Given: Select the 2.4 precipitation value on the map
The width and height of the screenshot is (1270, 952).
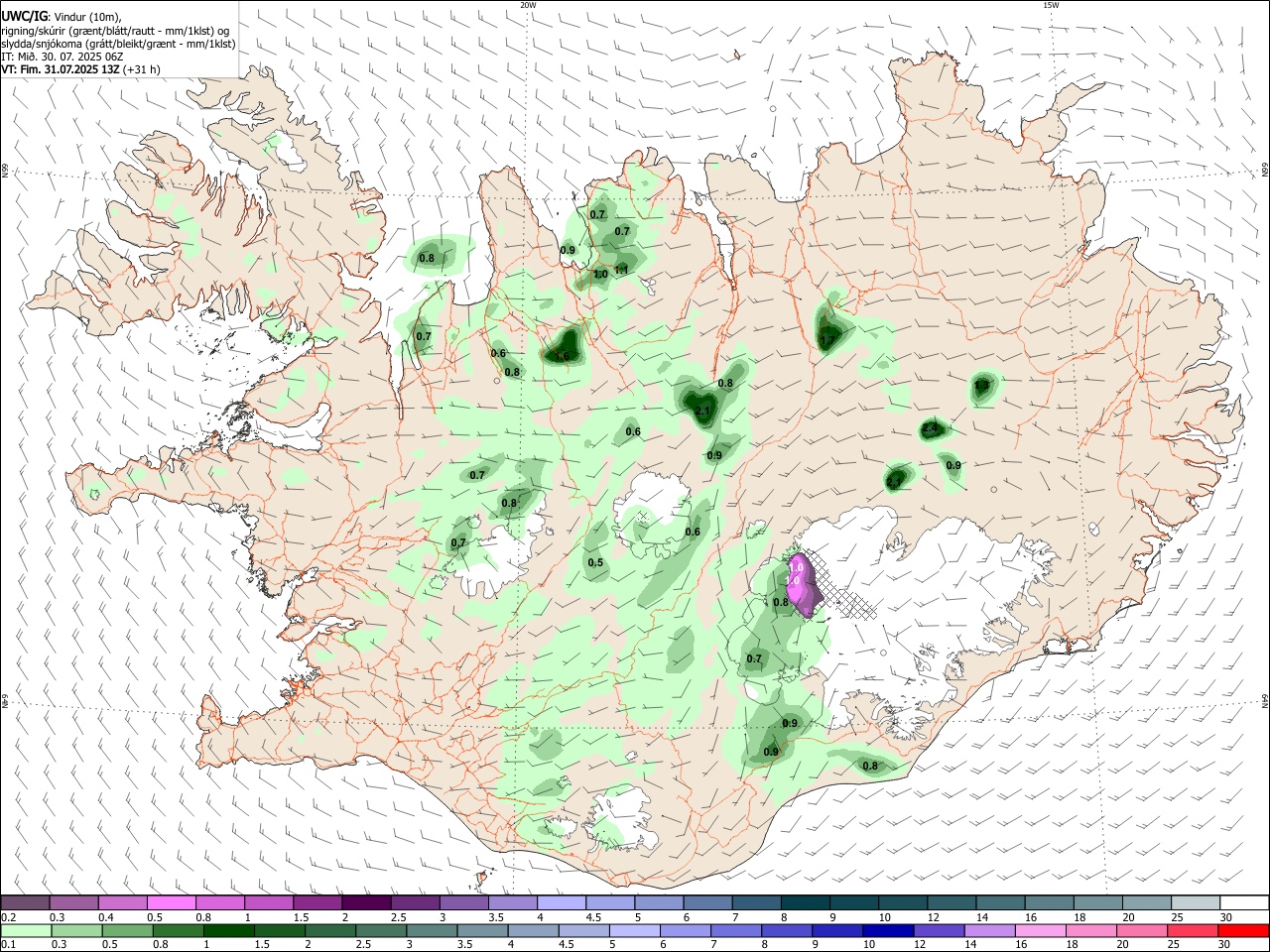Looking at the screenshot, I should [930, 428].
